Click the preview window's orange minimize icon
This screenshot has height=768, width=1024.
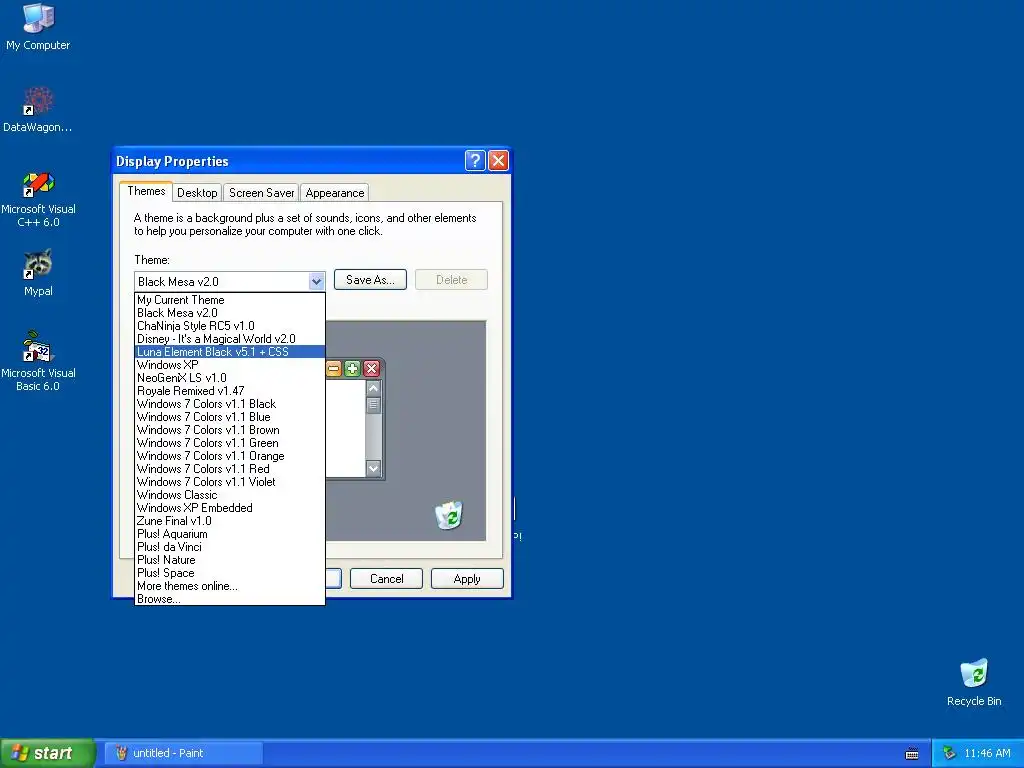tap(334, 369)
